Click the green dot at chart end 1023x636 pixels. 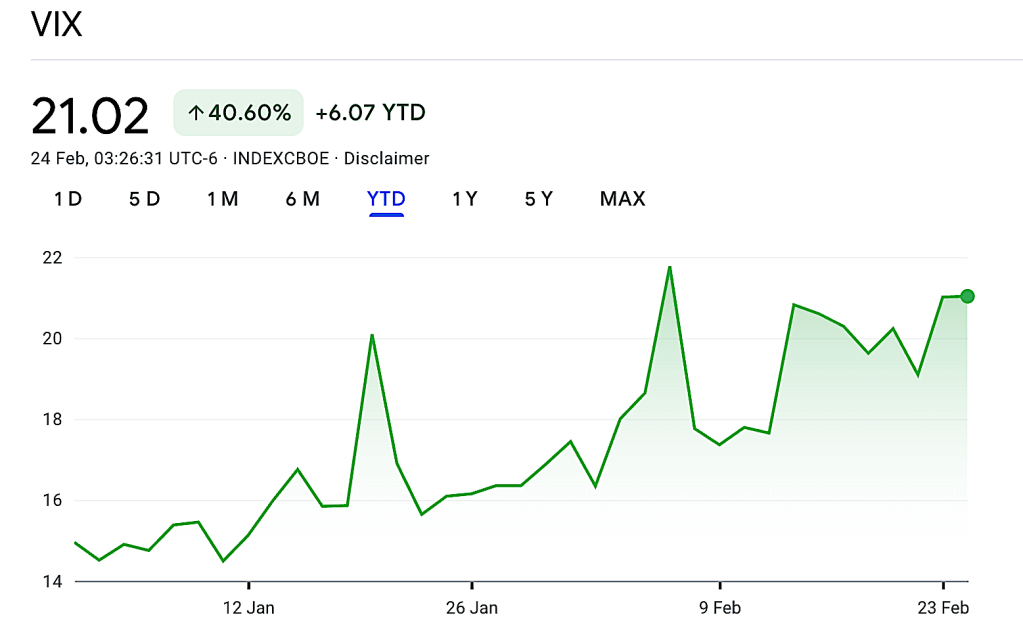967,296
